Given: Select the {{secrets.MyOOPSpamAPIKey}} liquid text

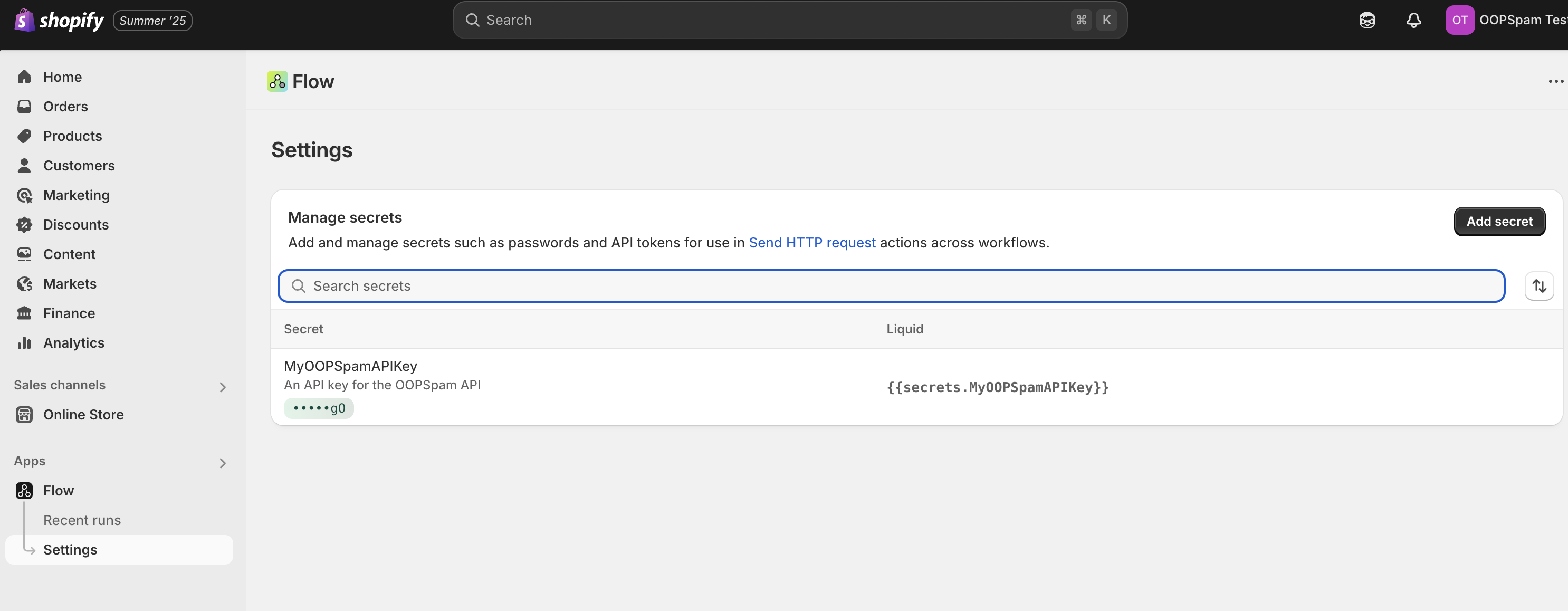Looking at the screenshot, I should (x=998, y=387).
